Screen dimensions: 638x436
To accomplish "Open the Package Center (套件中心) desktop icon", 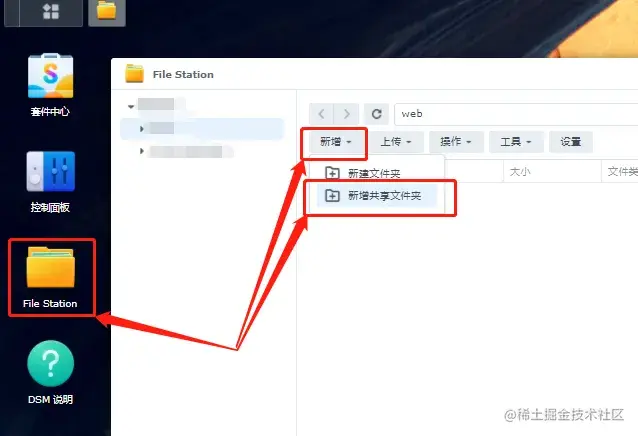I will pyautogui.click(x=50, y=85).
